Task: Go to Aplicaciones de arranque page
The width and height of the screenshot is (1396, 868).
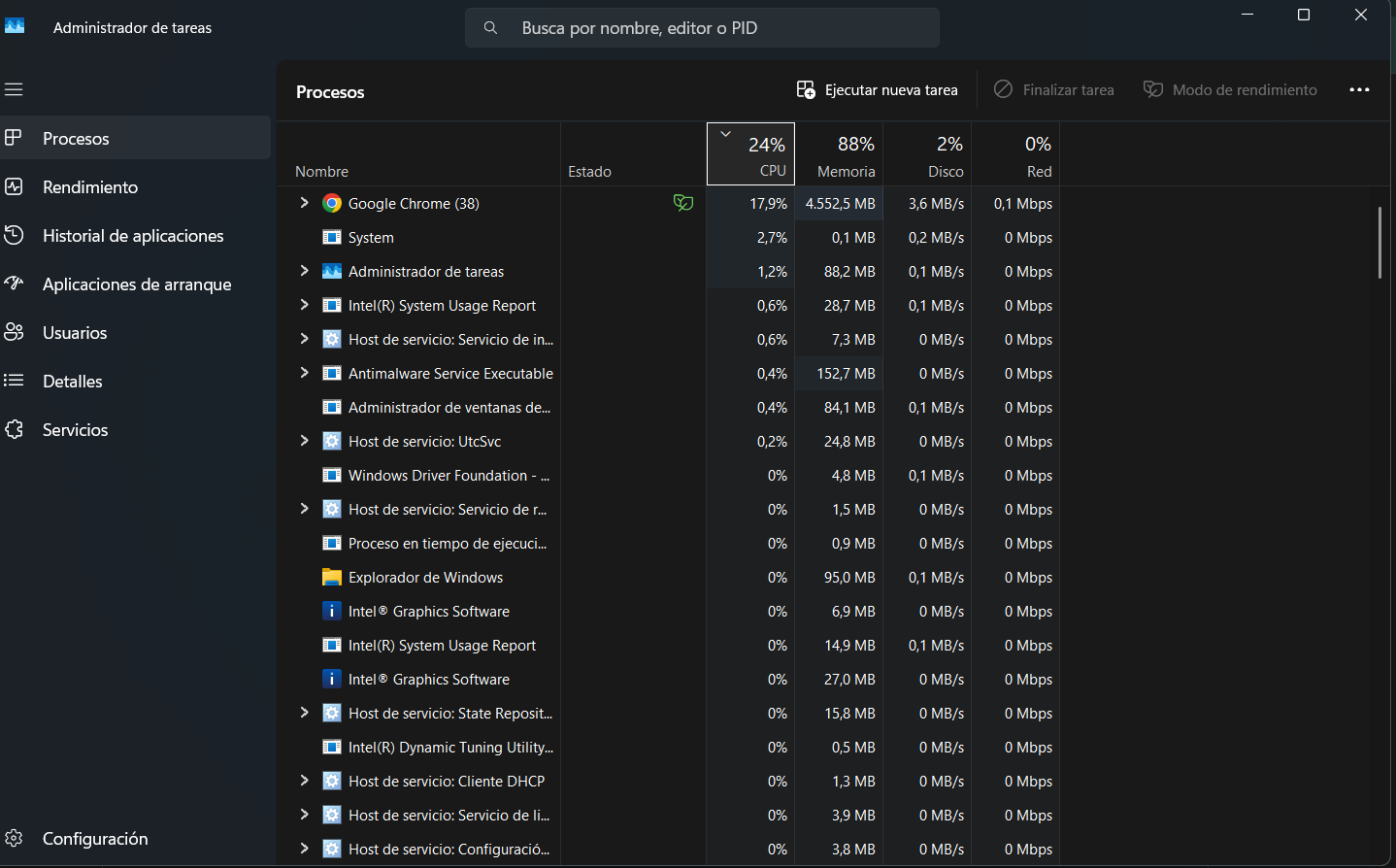Action: tap(135, 284)
